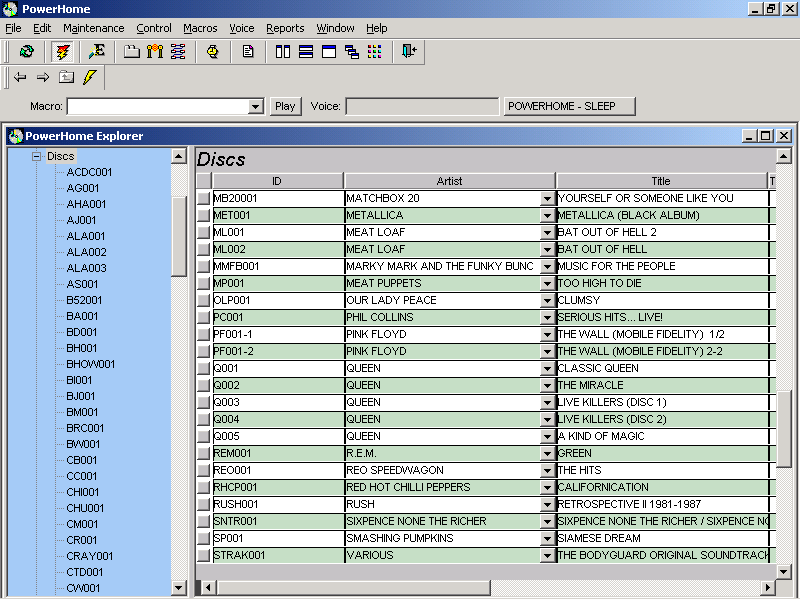Select ACDC001 in the Discs tree

89,172
